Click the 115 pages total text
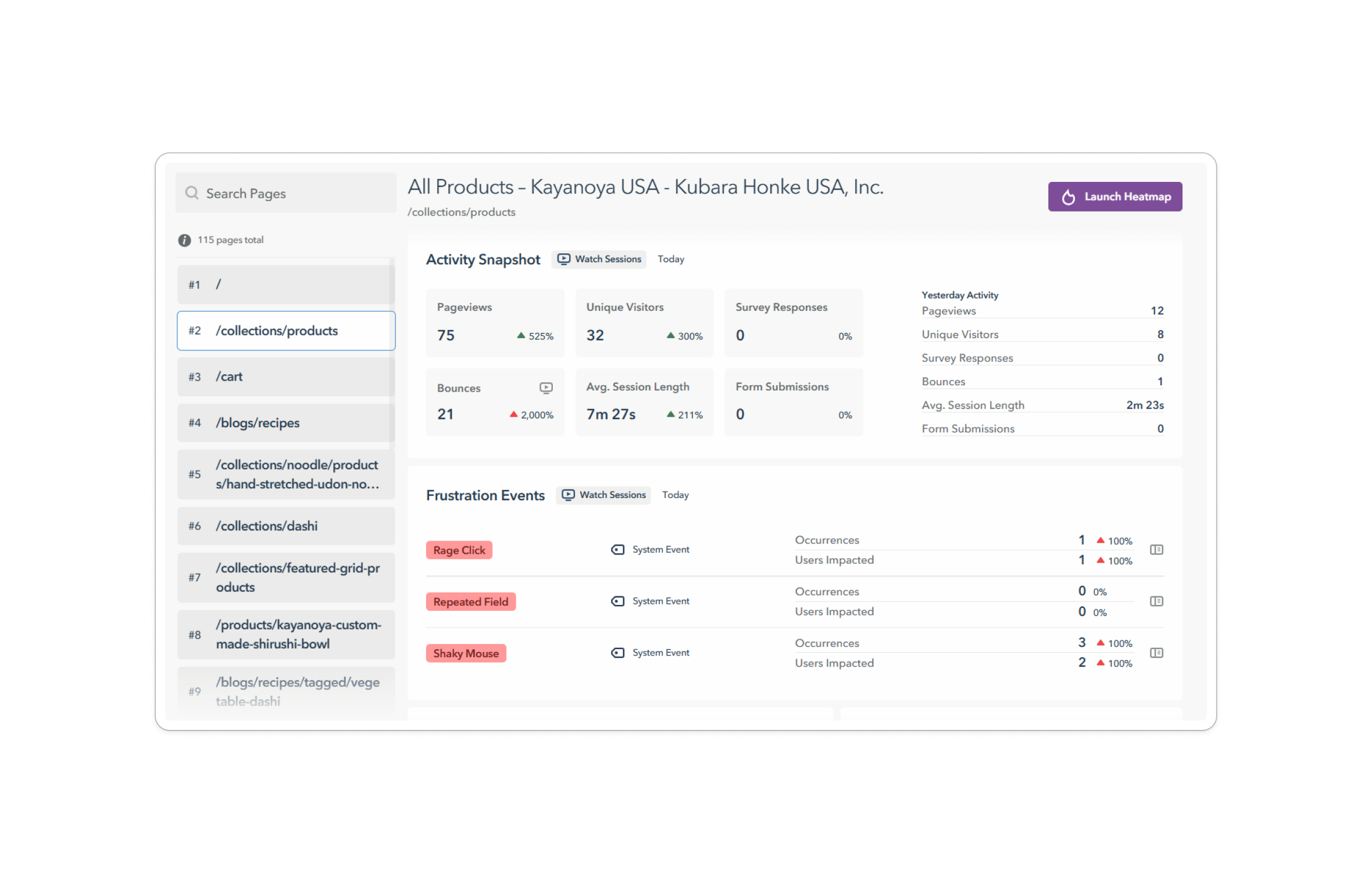Viewport: 1372px width, 888px height. click(230, 240)
